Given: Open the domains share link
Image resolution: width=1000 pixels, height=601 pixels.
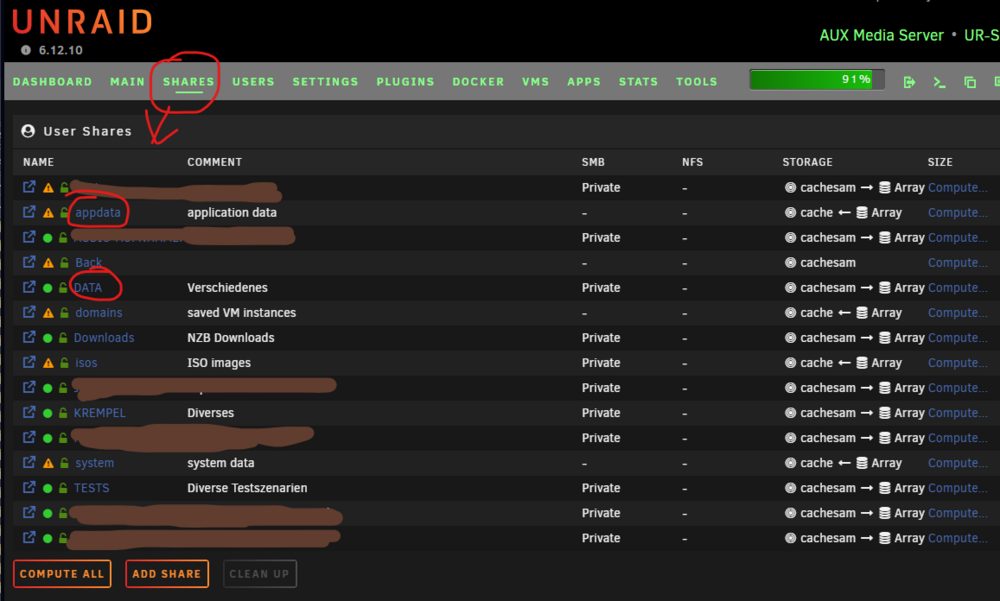Looking at the screenshot, I should [x=99, y=313].
